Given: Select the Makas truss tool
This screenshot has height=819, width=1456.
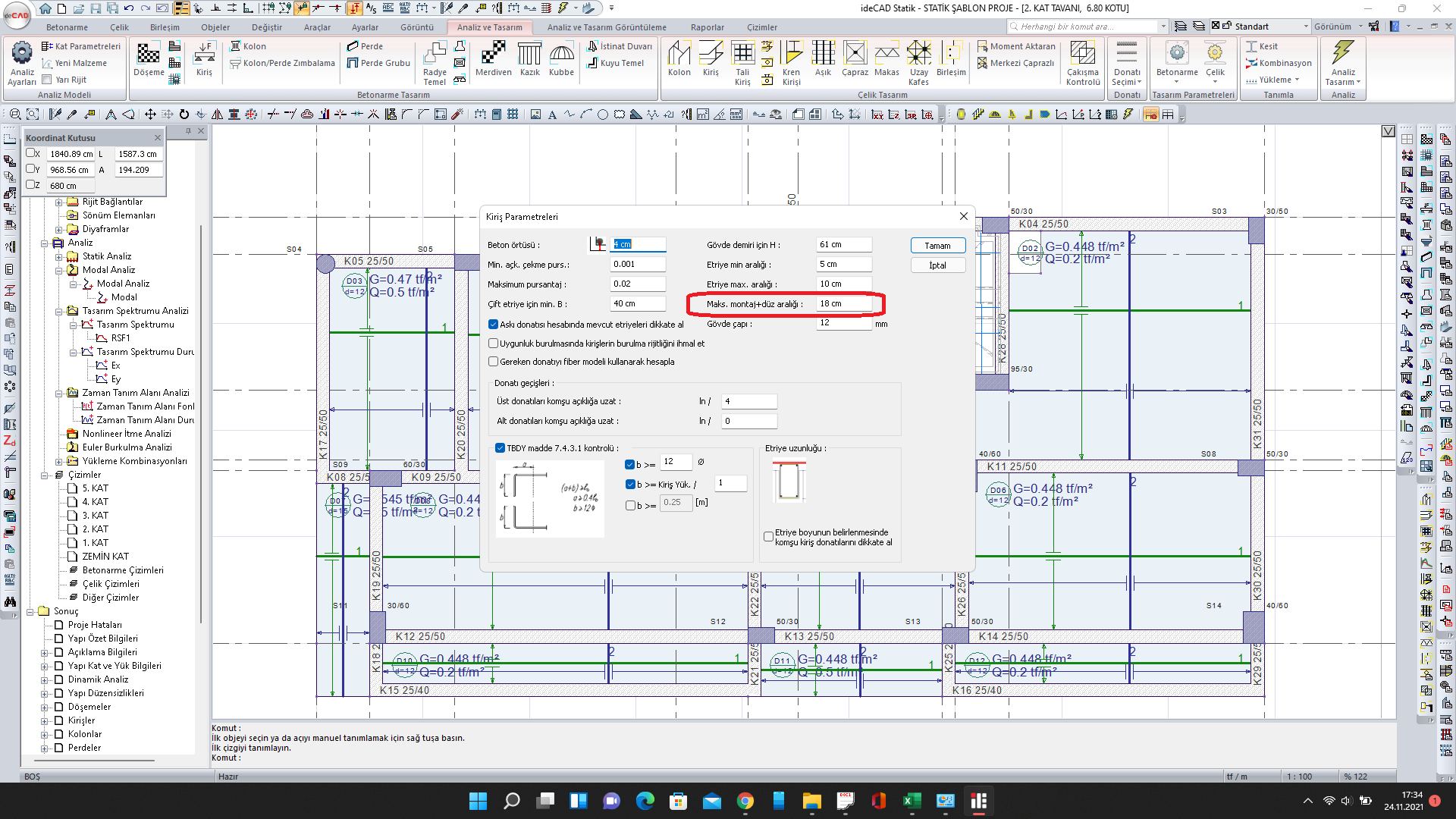Looking at the screenshot, I should (886, 59).
